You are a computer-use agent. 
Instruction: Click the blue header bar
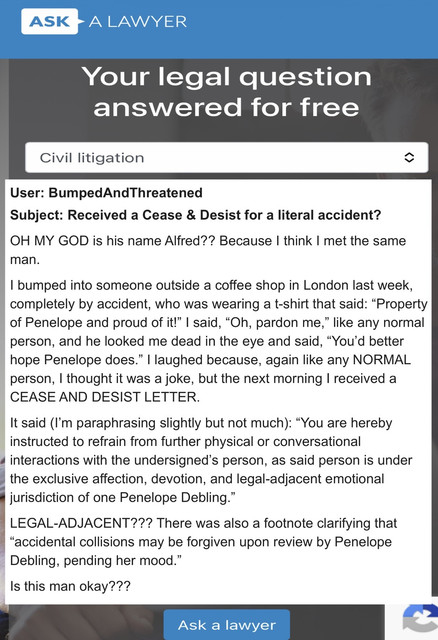pos(219,29)
